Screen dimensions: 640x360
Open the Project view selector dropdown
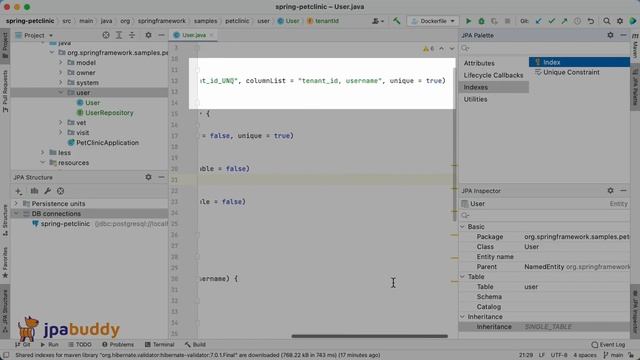[34, 36]
